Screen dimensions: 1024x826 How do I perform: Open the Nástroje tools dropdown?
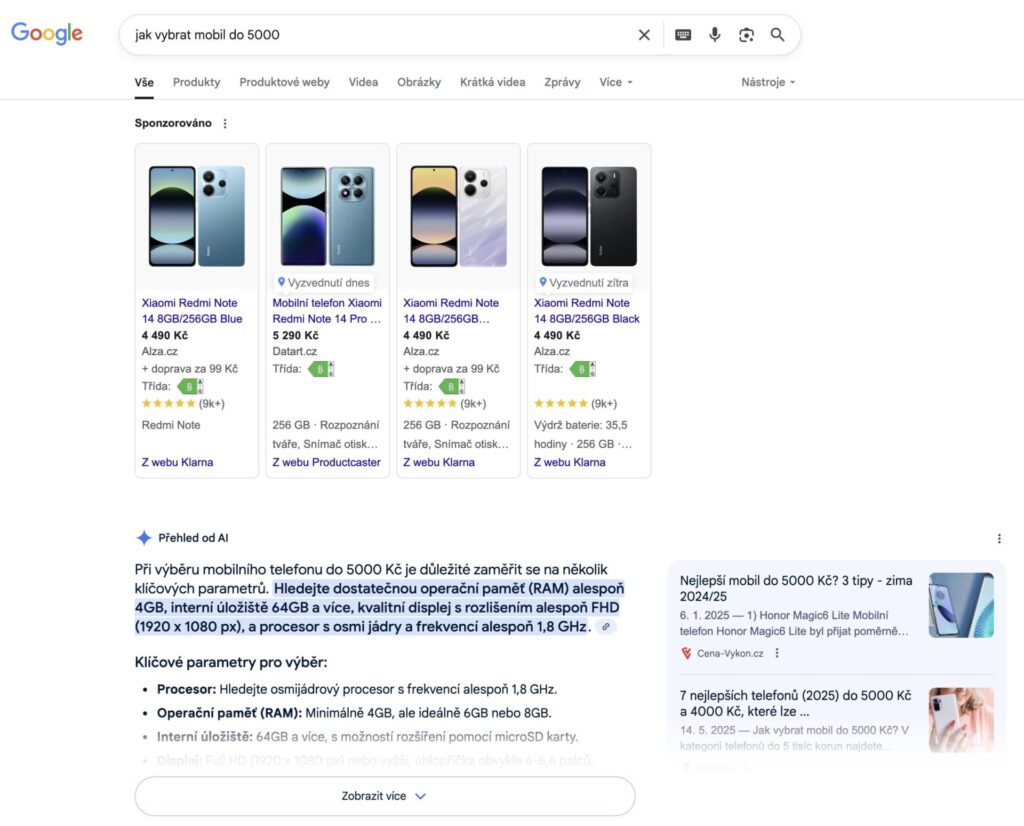coord(768,82)
